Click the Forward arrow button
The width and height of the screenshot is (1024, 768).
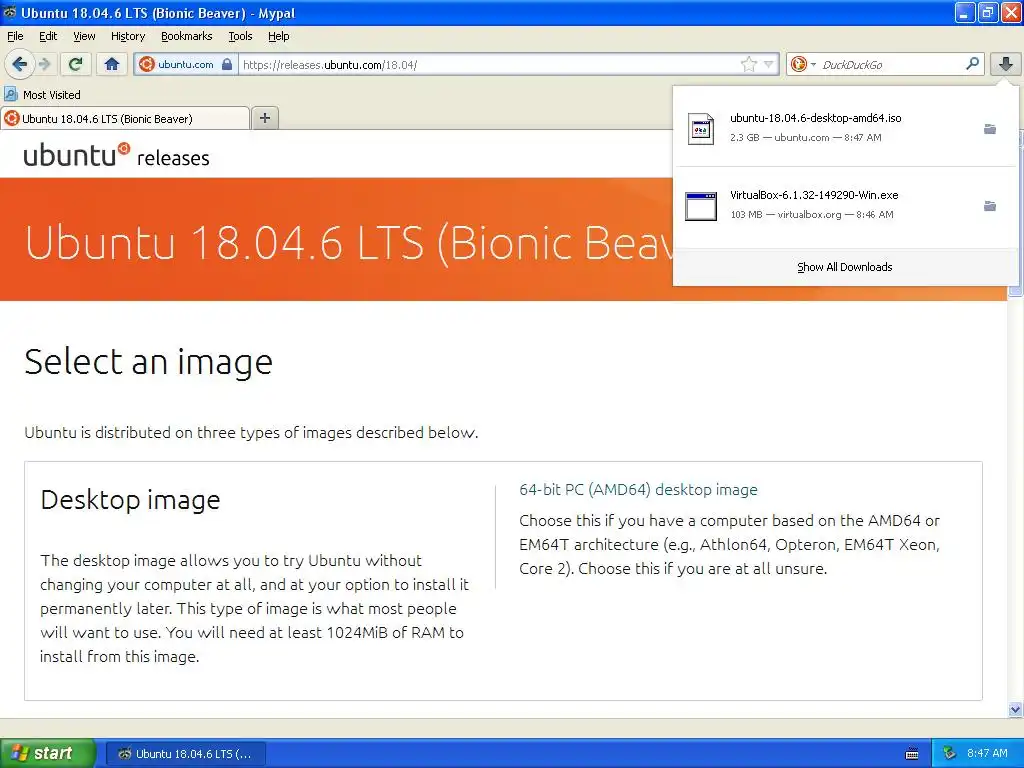coord(44,64)
